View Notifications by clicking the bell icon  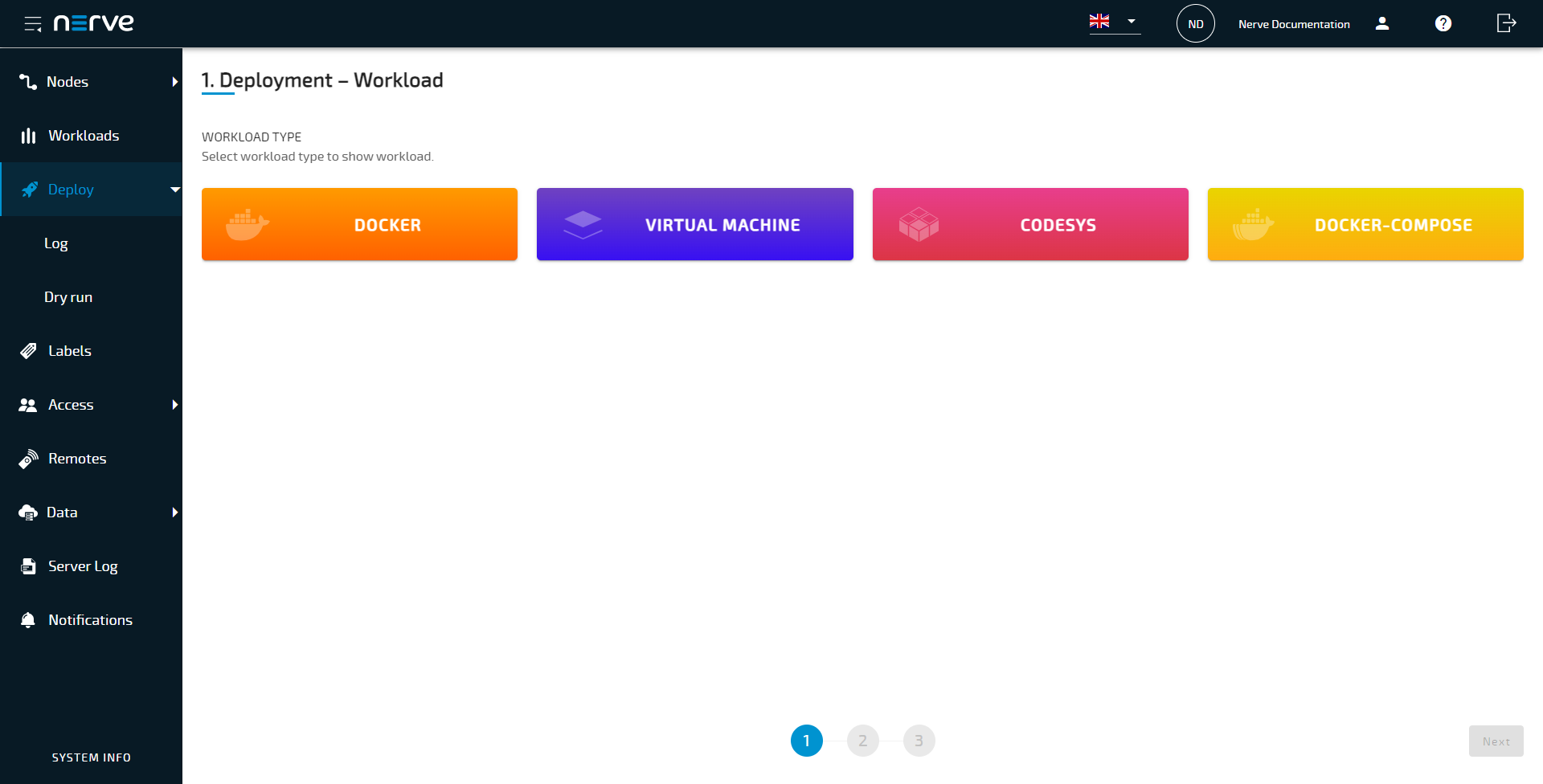(28, 619)
